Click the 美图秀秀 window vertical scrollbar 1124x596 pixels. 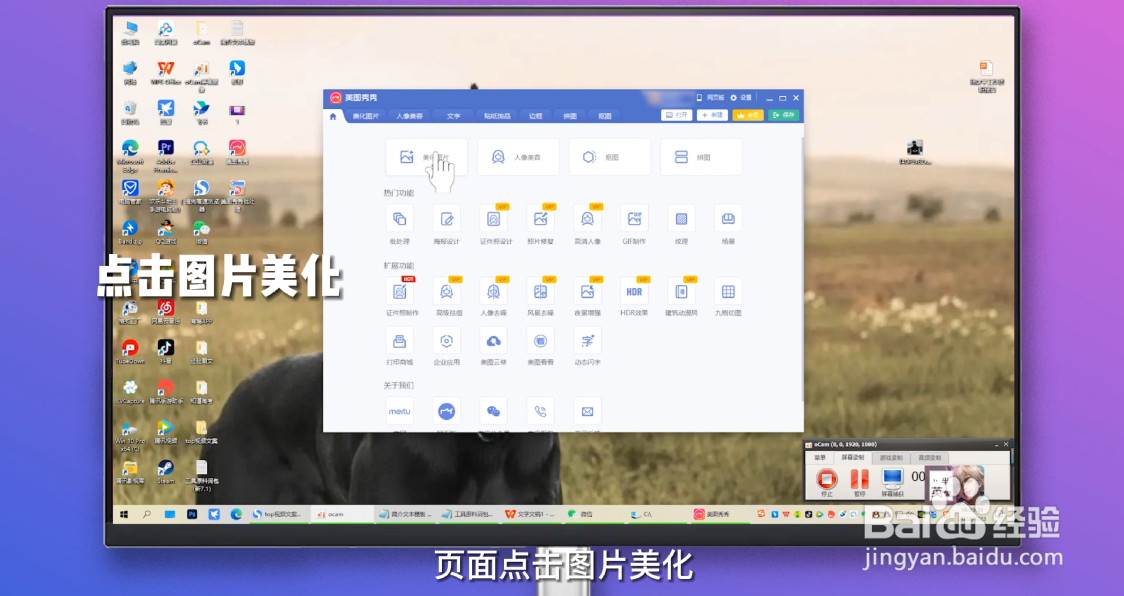[801, 269]
